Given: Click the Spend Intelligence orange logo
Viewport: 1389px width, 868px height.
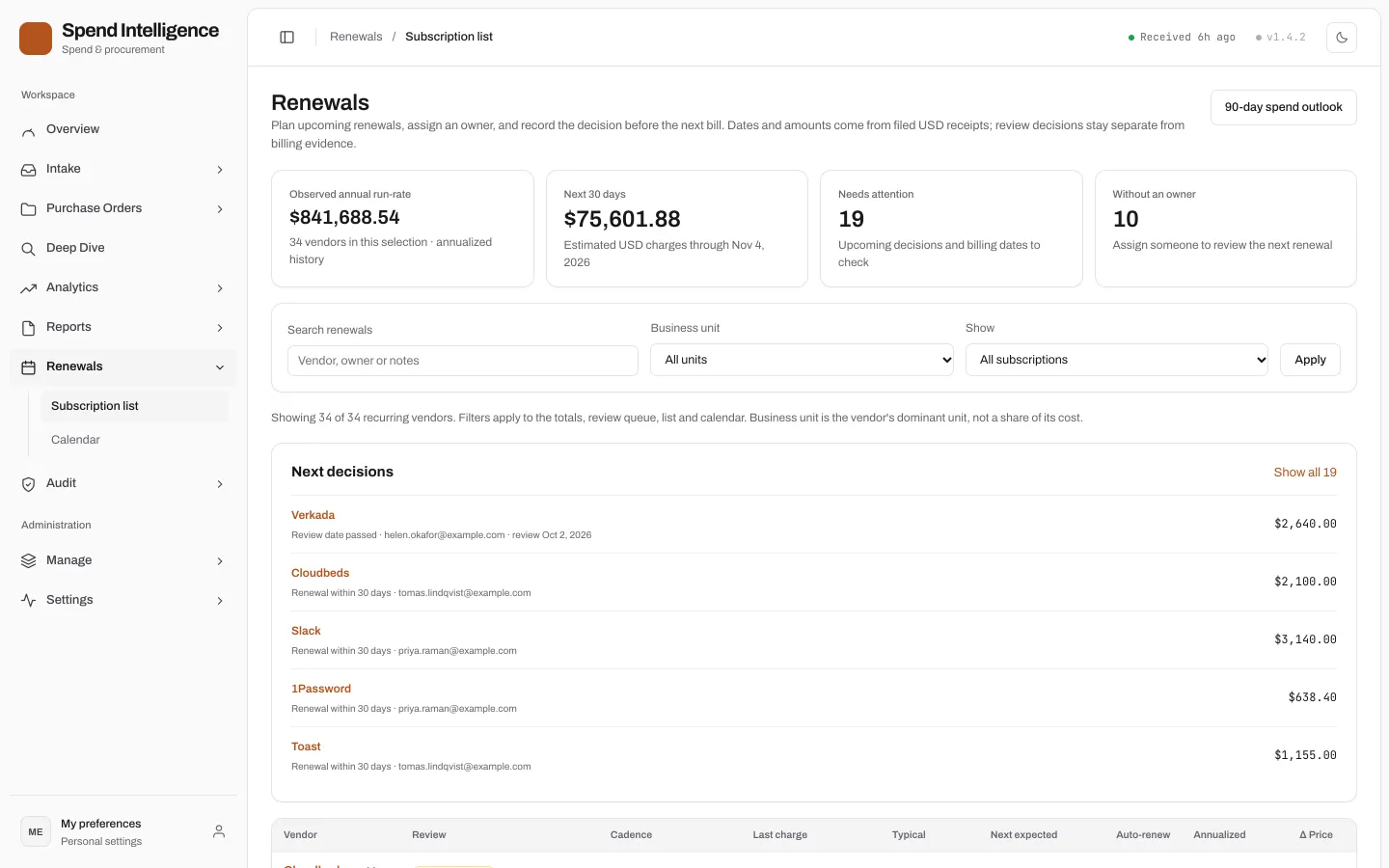Looking at the screenshot, I should coord(36,39).
